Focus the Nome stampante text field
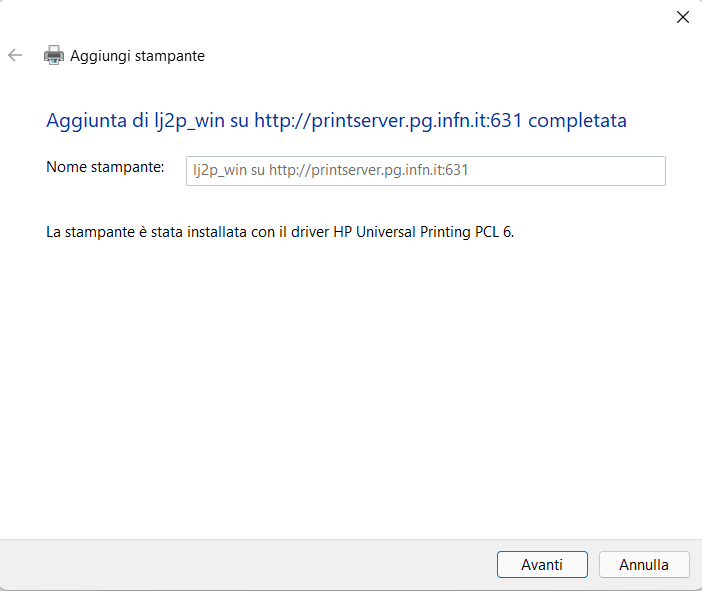The image size is (702, 591). (x=425, y=171)
